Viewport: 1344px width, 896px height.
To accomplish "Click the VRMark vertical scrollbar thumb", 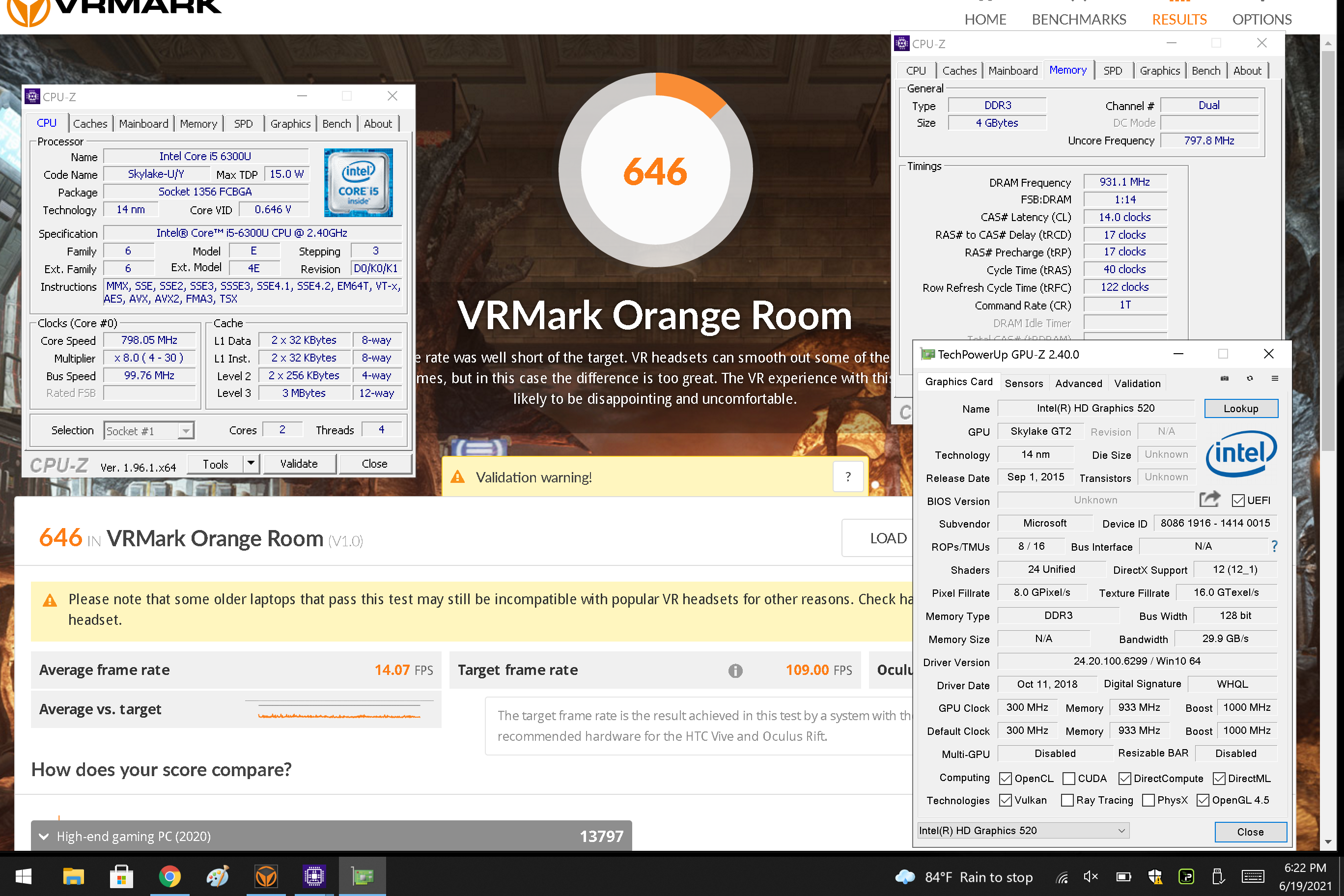I will click(1327, 252).
